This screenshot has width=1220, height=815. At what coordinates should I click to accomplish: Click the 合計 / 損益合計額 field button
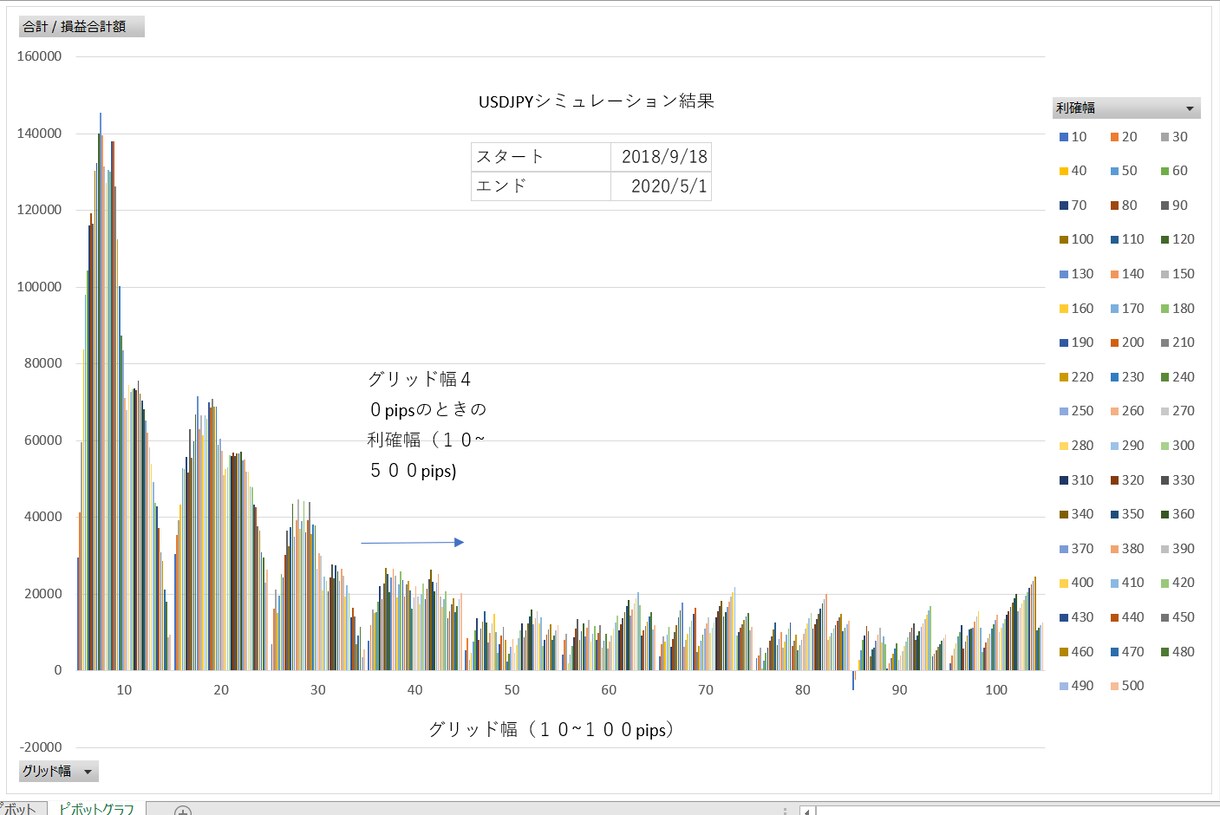[x=82, y=27]
